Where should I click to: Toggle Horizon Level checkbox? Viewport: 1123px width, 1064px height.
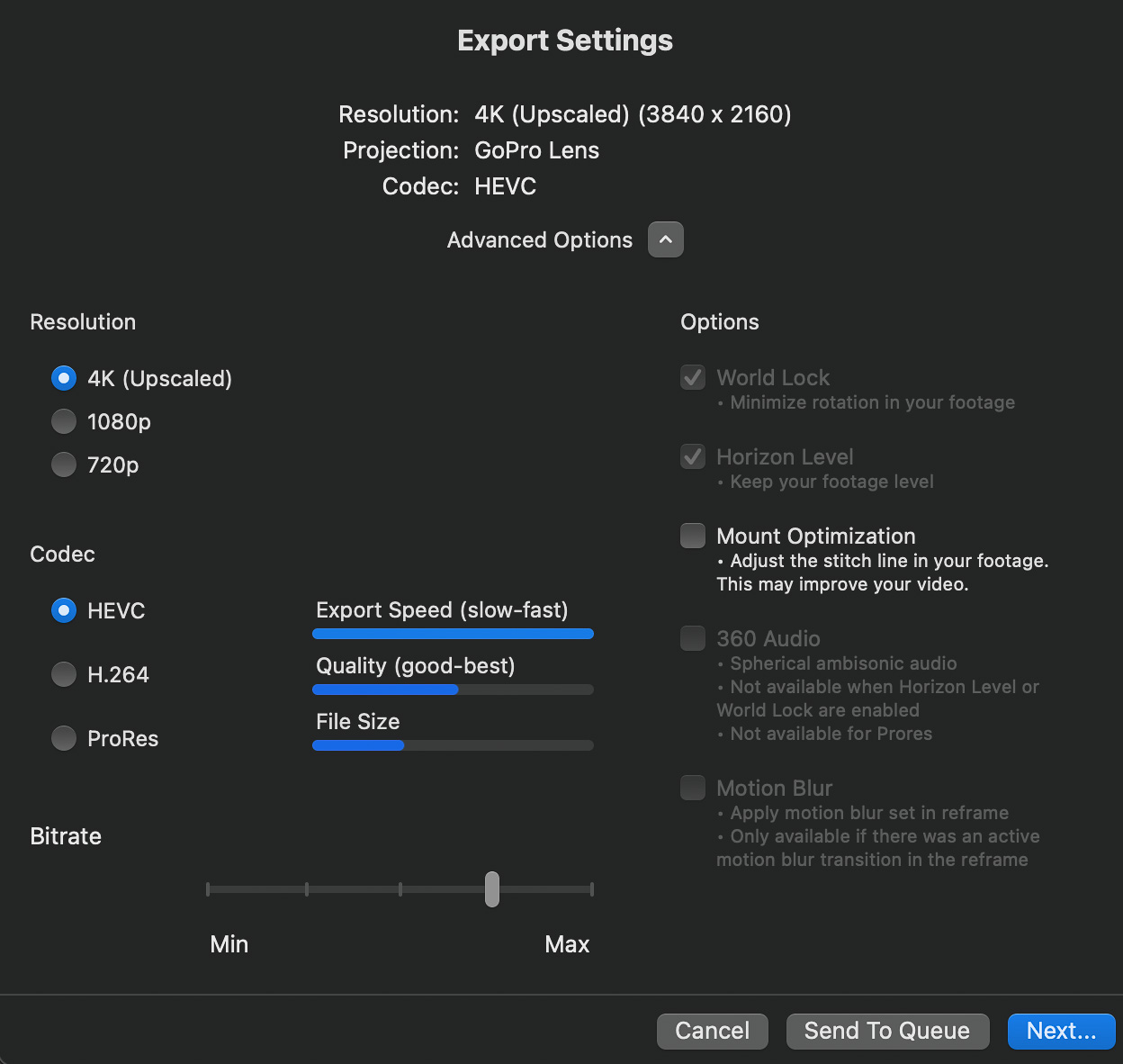point(693,456)
